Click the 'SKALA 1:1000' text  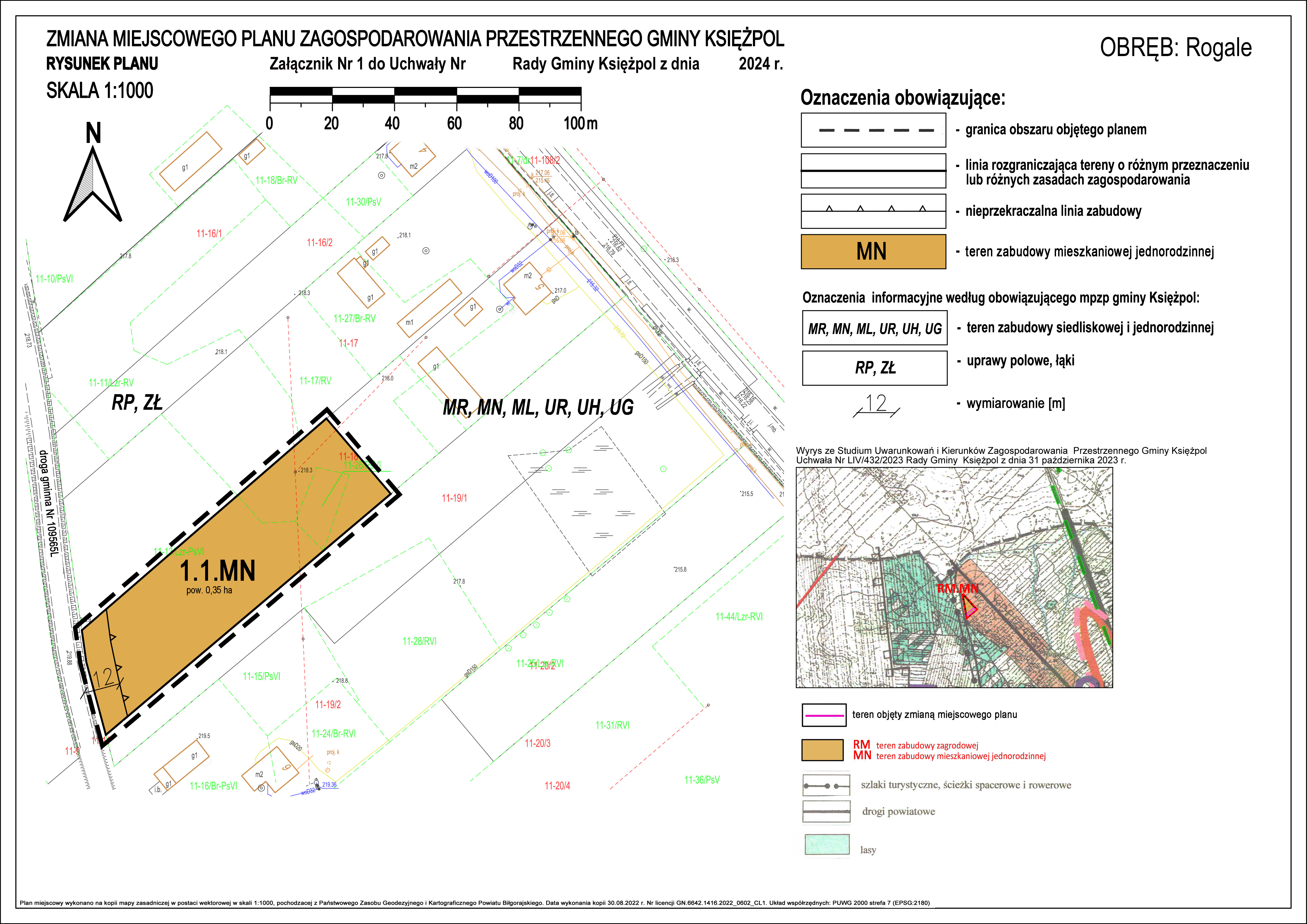tap(100, 91)
